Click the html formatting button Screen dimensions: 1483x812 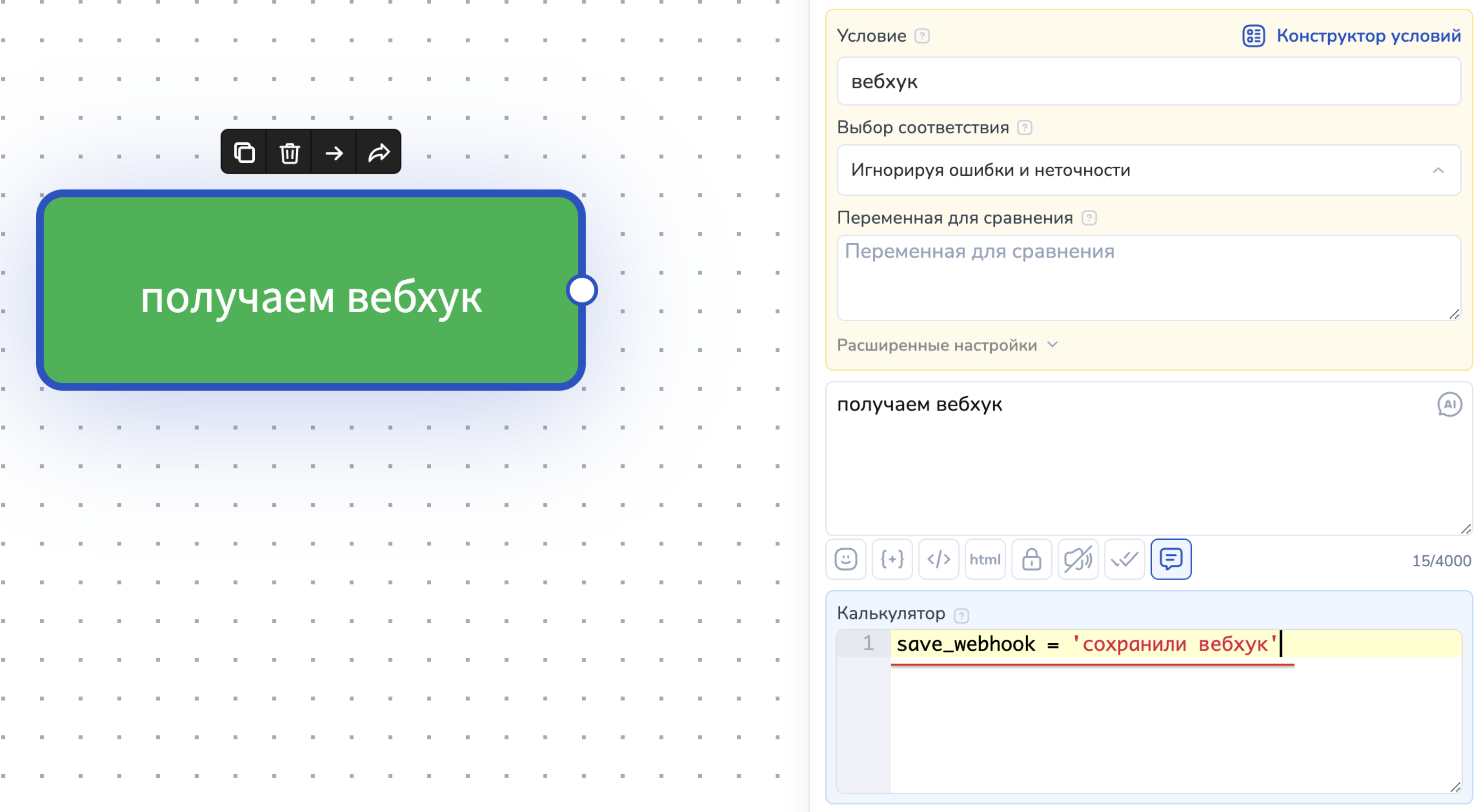point(984,559)
